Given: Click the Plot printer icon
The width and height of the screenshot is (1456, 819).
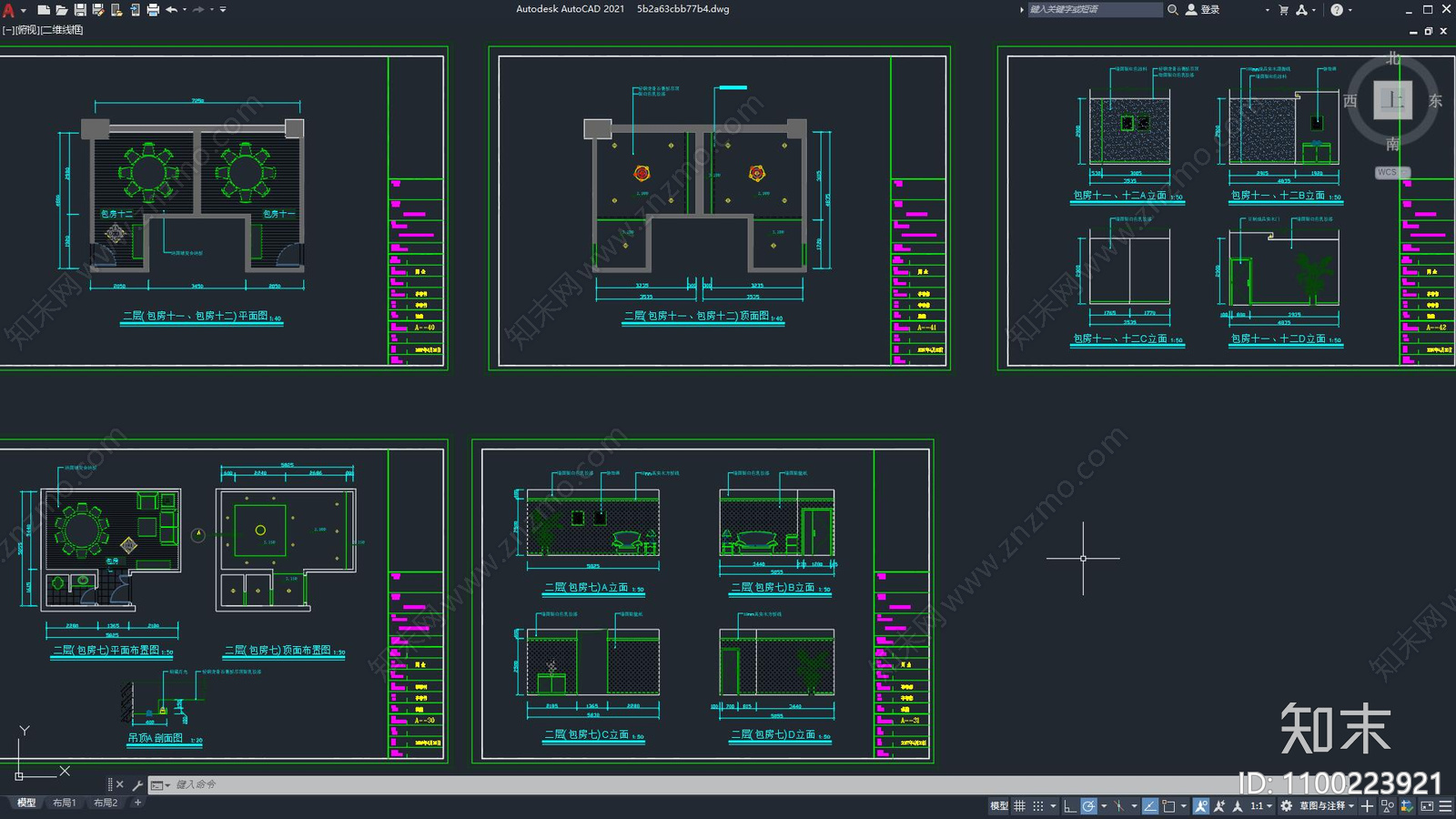Looking at the screenshot, I should [153, 10].
